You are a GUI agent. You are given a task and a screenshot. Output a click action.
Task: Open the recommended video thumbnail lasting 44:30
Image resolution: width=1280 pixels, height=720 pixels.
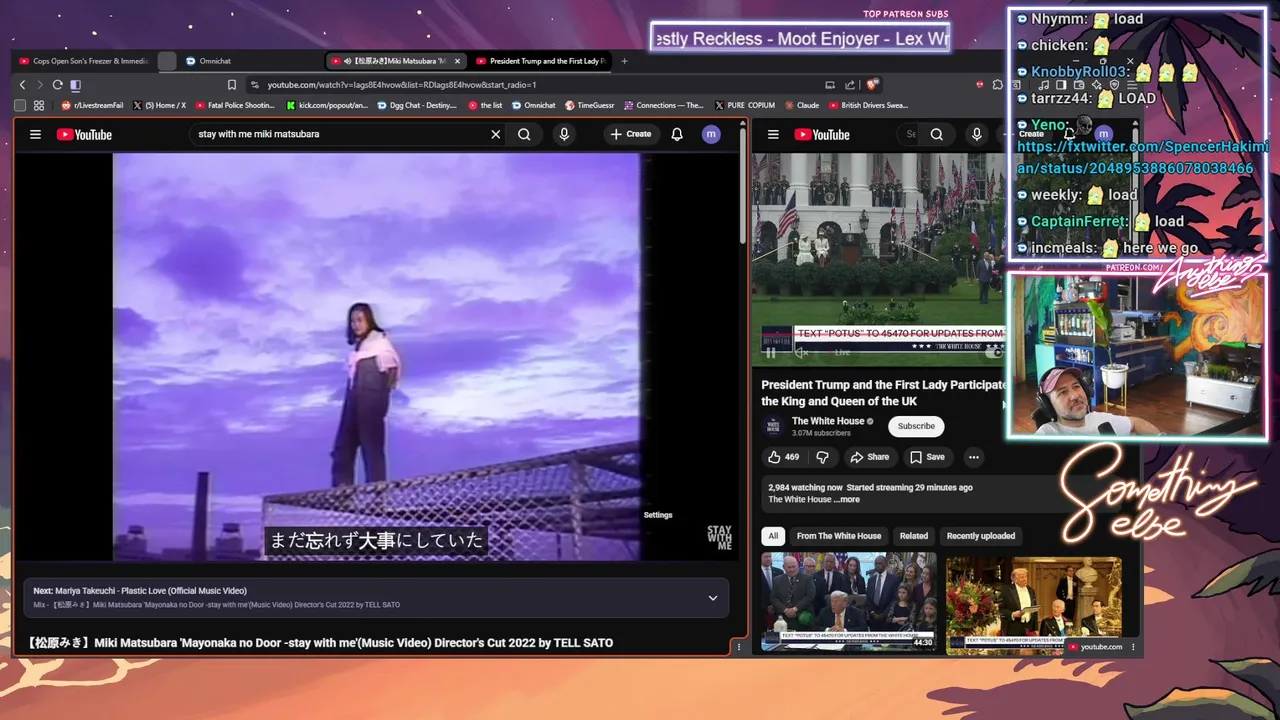point(848,603)
